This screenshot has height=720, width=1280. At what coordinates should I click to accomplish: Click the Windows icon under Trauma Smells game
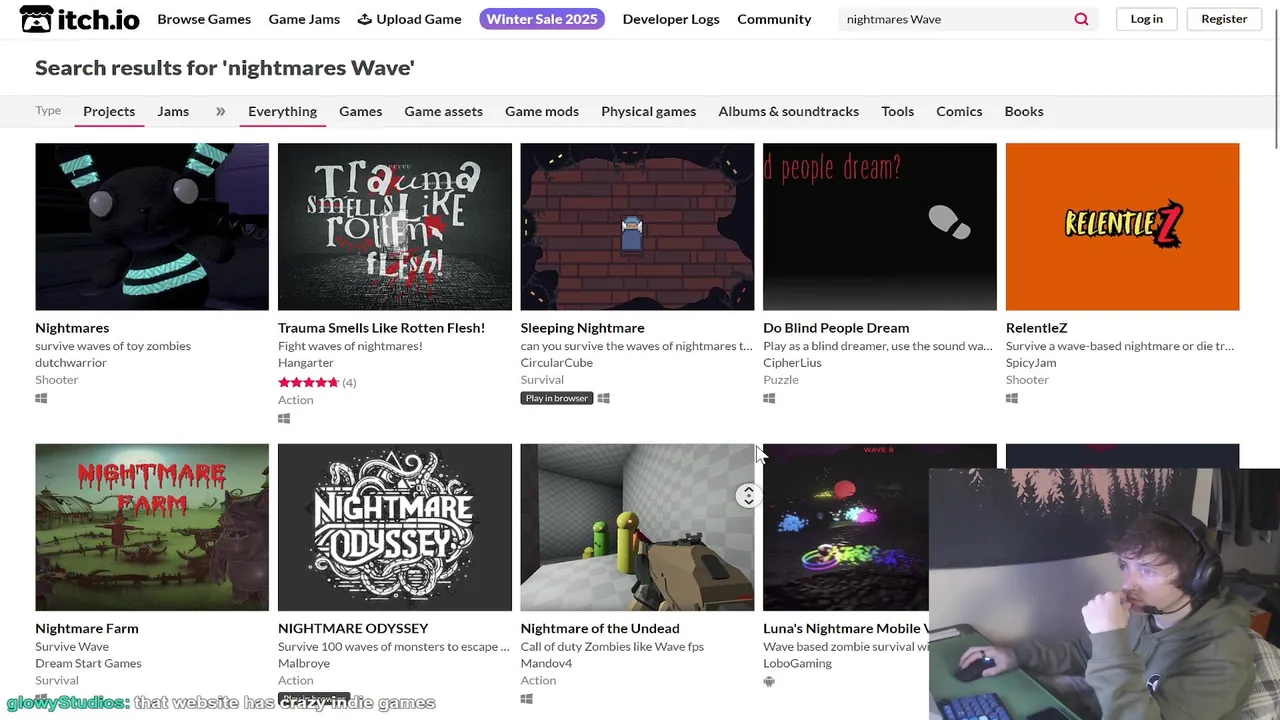284,418
